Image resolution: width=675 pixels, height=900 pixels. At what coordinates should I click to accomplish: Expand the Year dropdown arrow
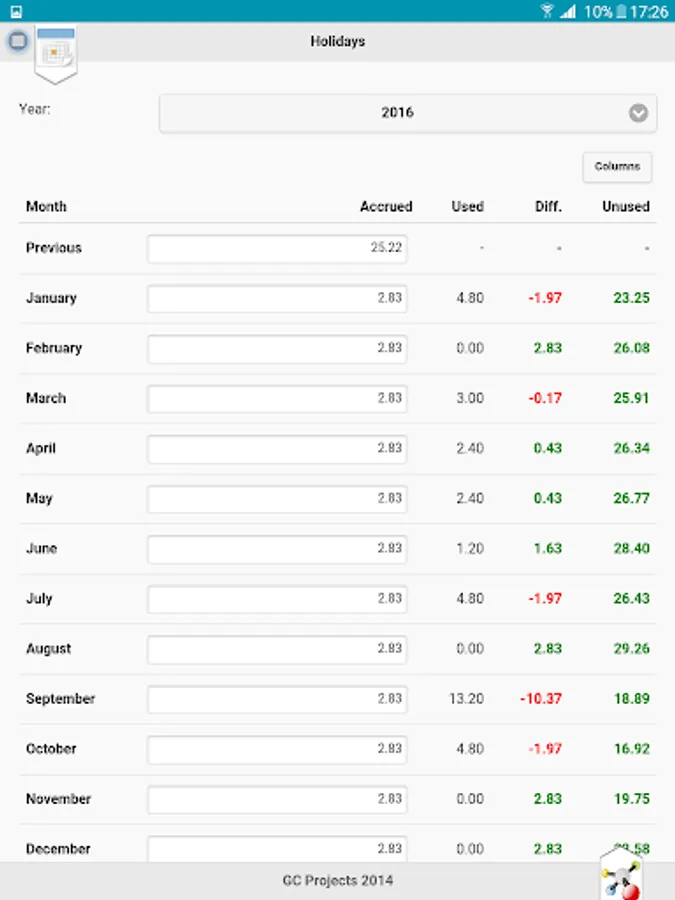pos(638,113)
